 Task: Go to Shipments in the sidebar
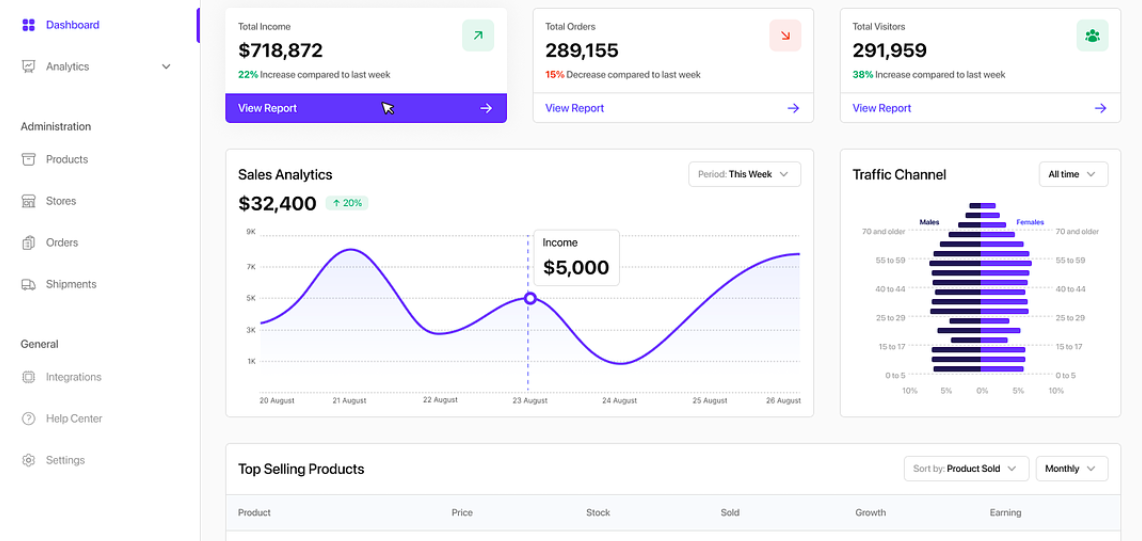[71, 285]
